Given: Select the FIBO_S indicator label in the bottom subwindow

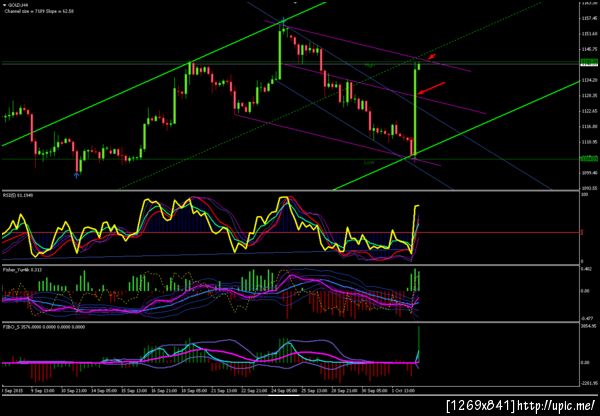Looking at the screenshot, I should pyautogui.click(x=44, y=327).
